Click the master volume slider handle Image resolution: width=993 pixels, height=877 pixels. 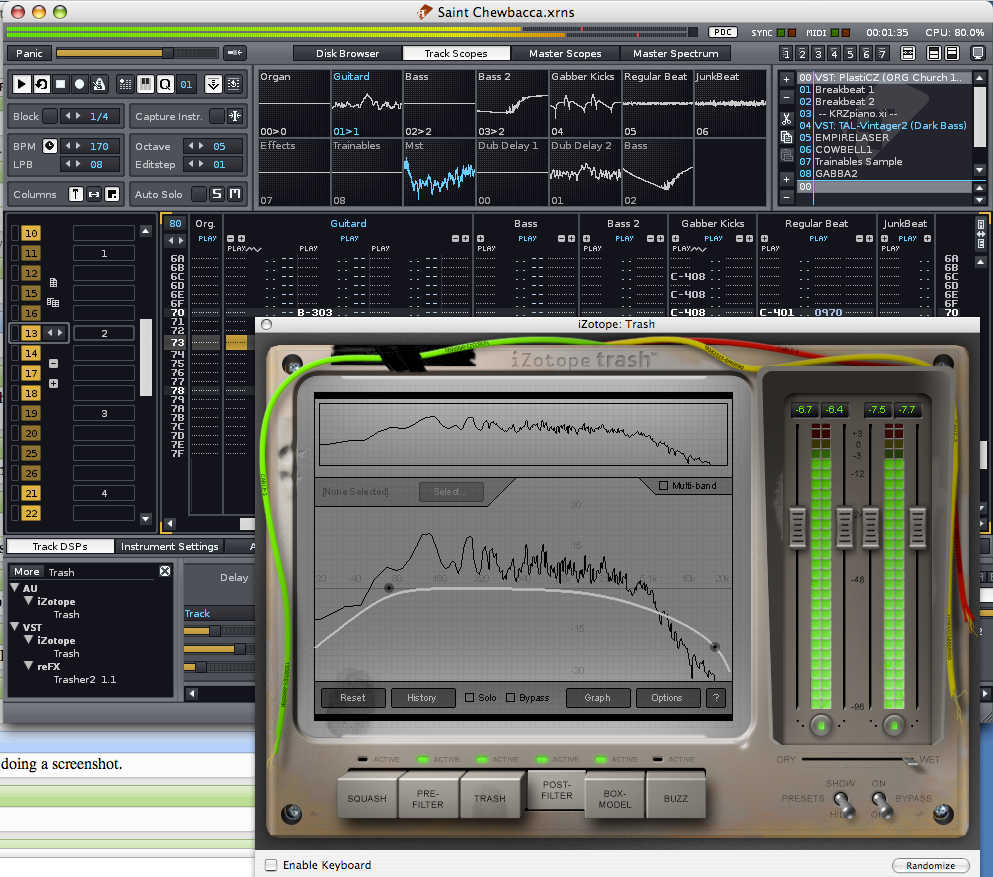[167, 53]
